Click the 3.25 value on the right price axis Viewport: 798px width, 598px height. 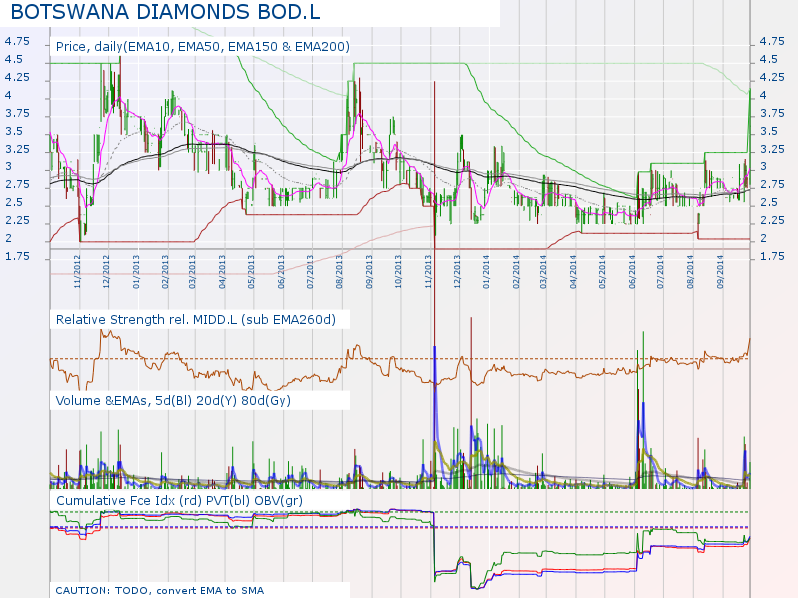coord(772,150)
